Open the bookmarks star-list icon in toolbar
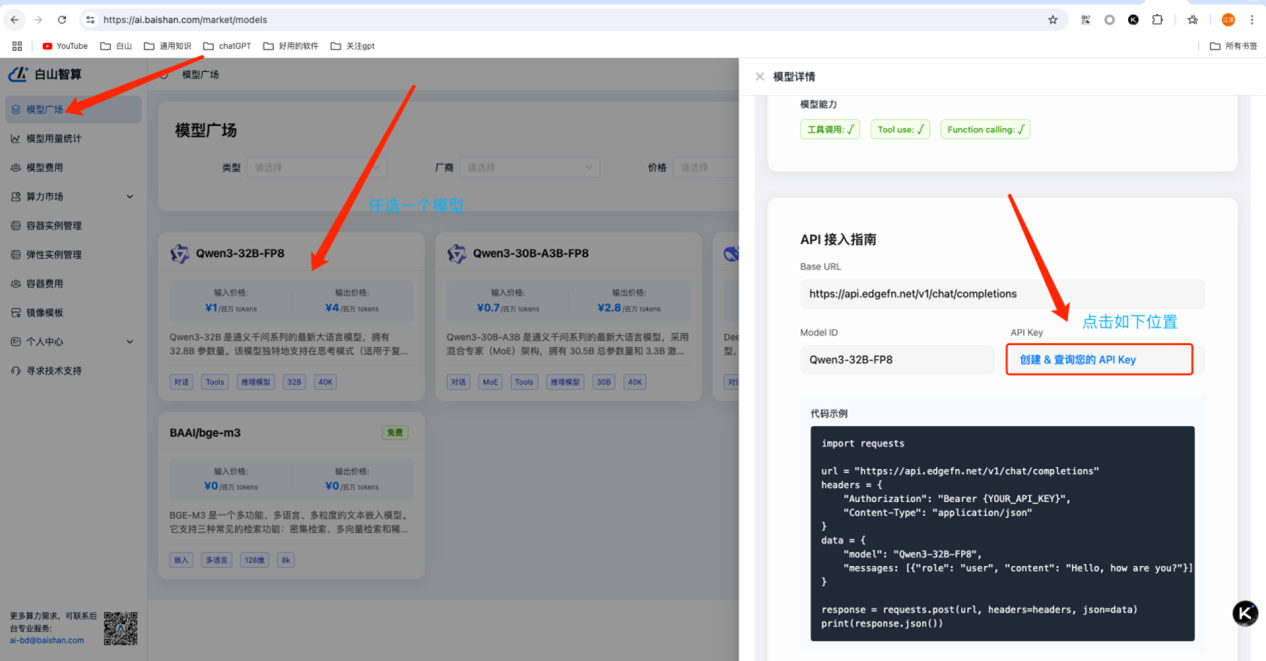The height and width of the screenshot is (661, 1266). 1193,20
